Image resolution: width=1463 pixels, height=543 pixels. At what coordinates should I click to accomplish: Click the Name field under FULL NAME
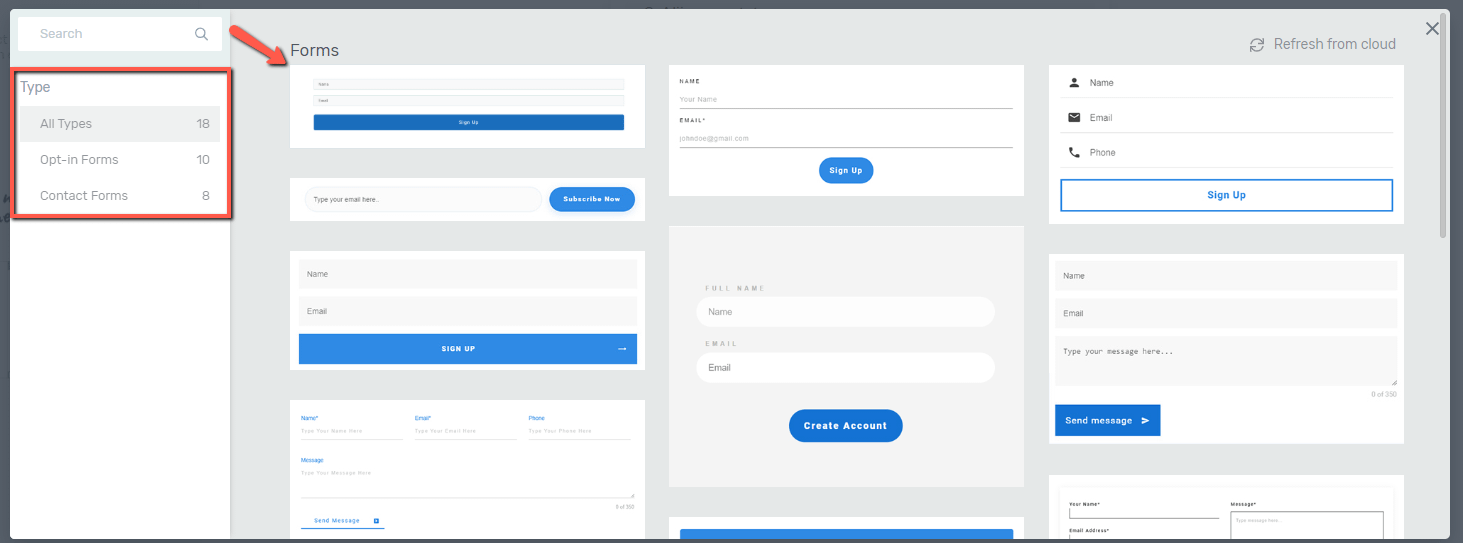click(846, 312)
